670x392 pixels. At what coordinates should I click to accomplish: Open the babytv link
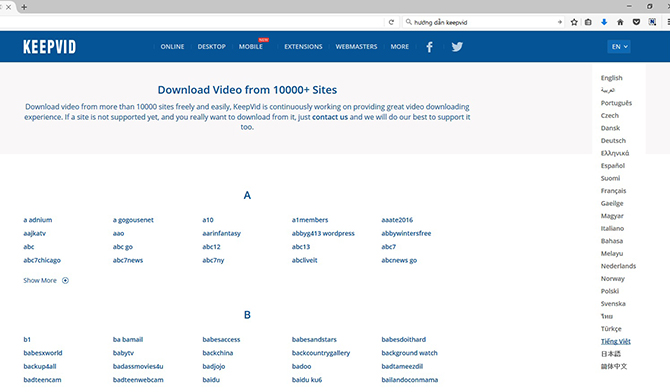123,353
